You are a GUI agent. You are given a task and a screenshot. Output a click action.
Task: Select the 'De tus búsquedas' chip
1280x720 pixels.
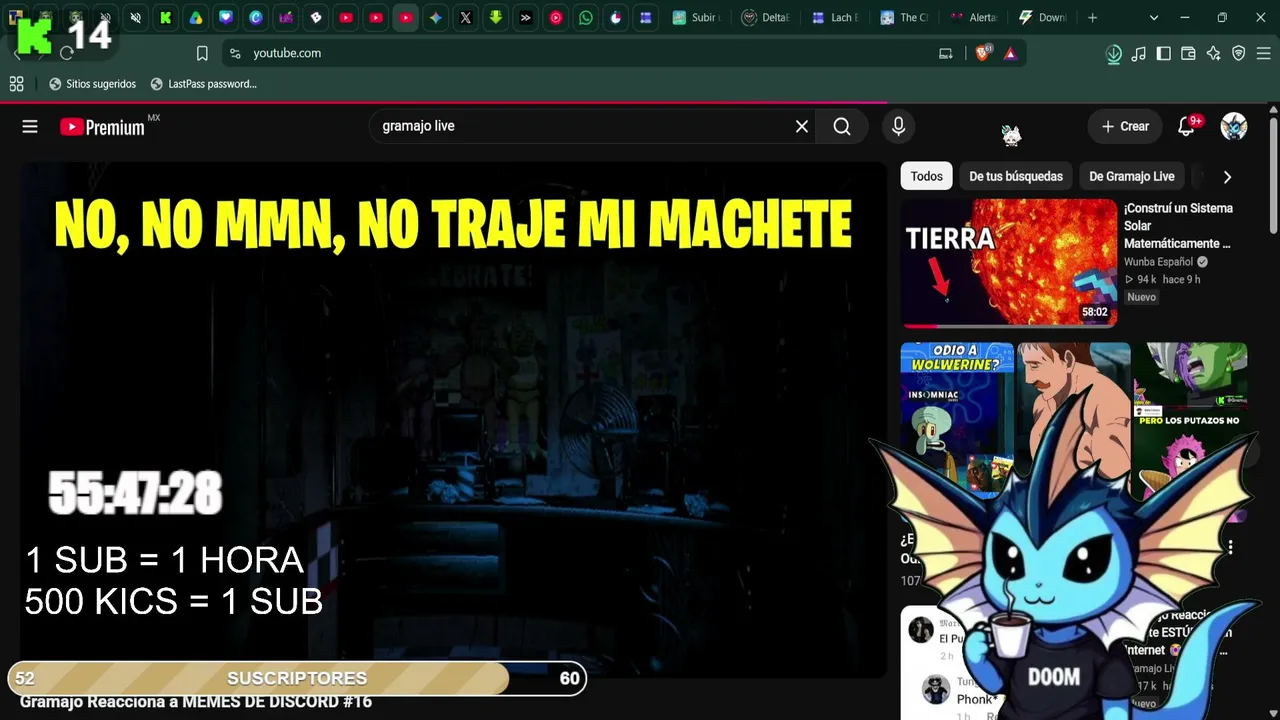pos(1016,176)
